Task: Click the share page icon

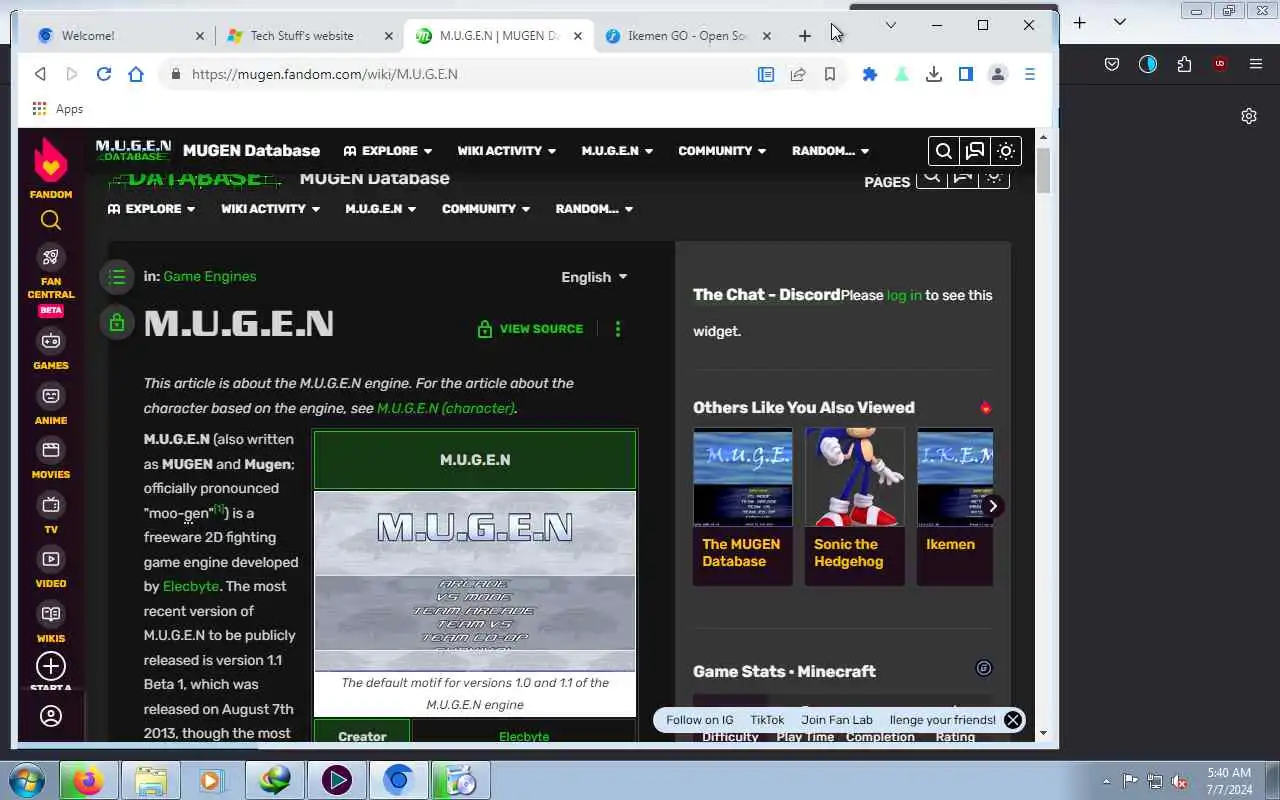Action: click(798, 74)
